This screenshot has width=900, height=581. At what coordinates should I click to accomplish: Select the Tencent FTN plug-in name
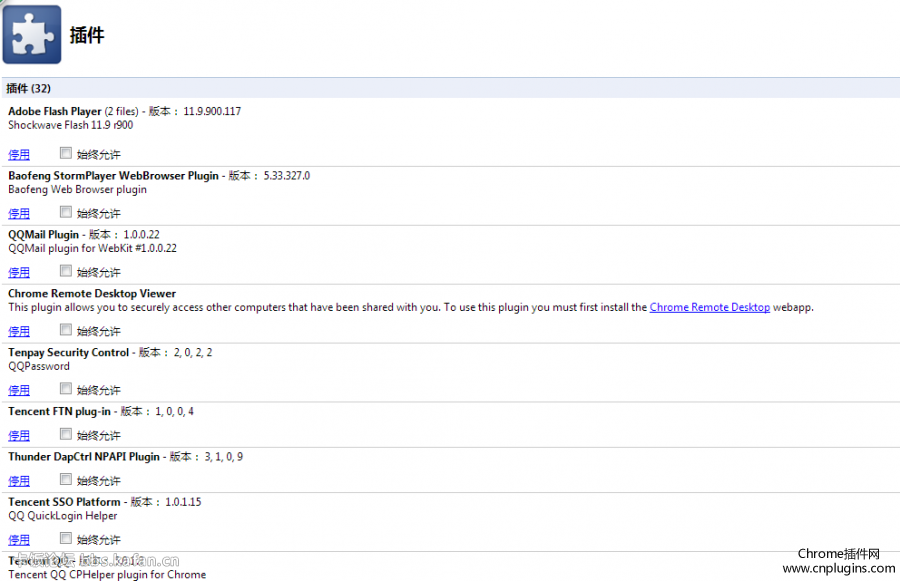tap(59, 412)
